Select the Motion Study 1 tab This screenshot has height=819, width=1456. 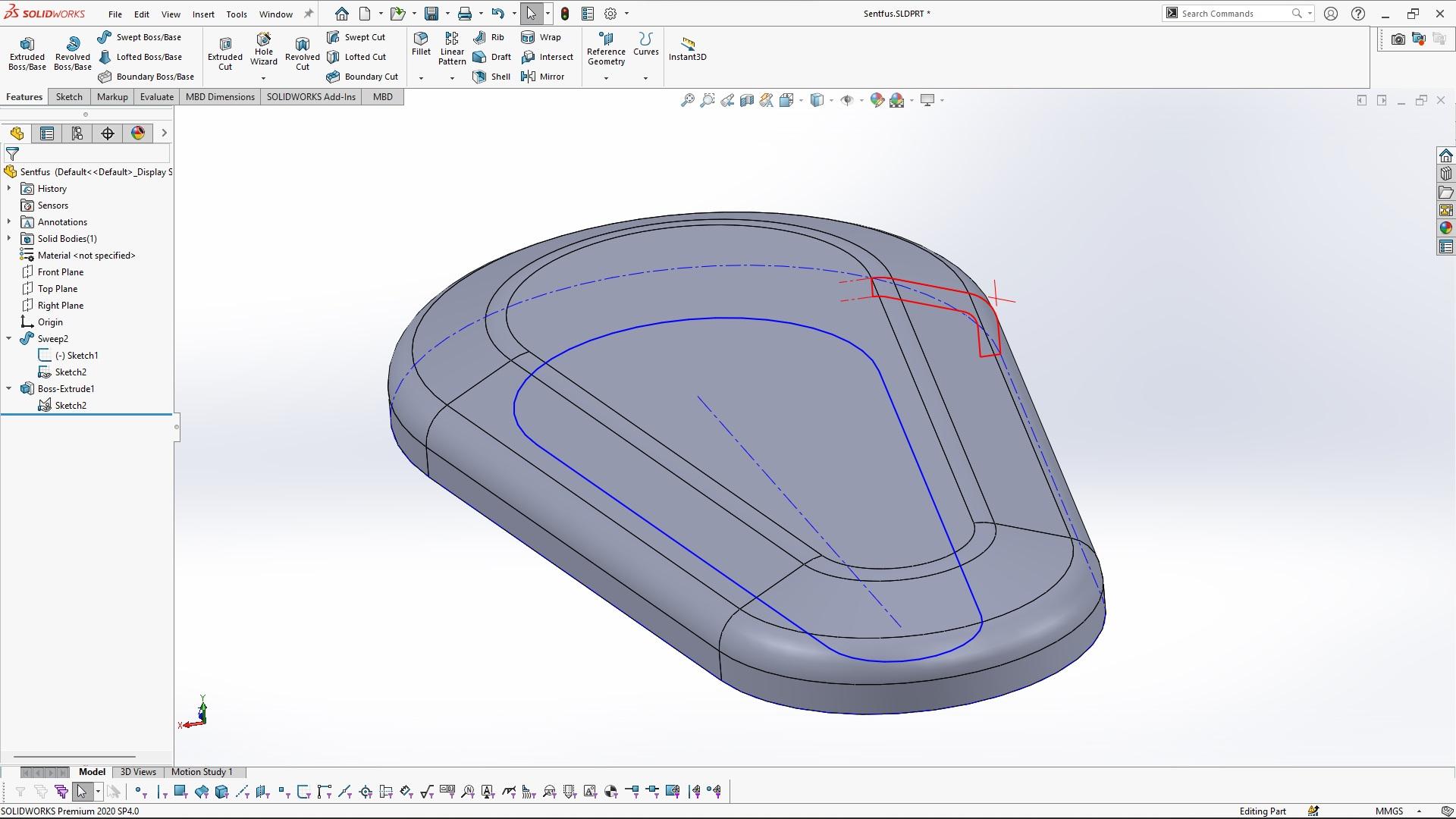click(x=202, y=772)
